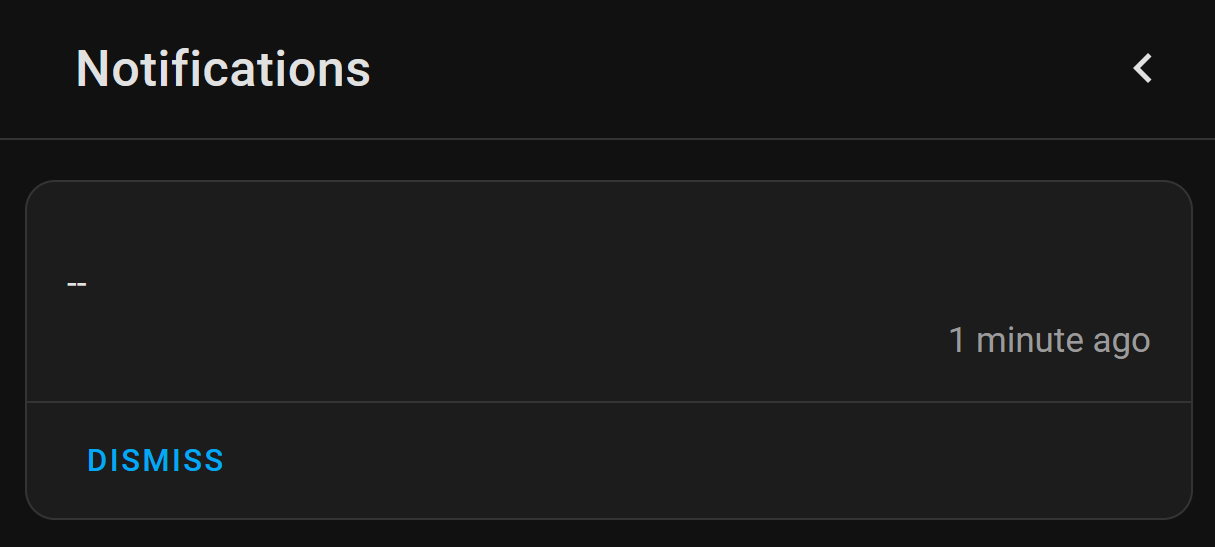This screenshot has width=1215, height=547.
Task: Clear the "--" notification with DISMISS
Action: 155,461
